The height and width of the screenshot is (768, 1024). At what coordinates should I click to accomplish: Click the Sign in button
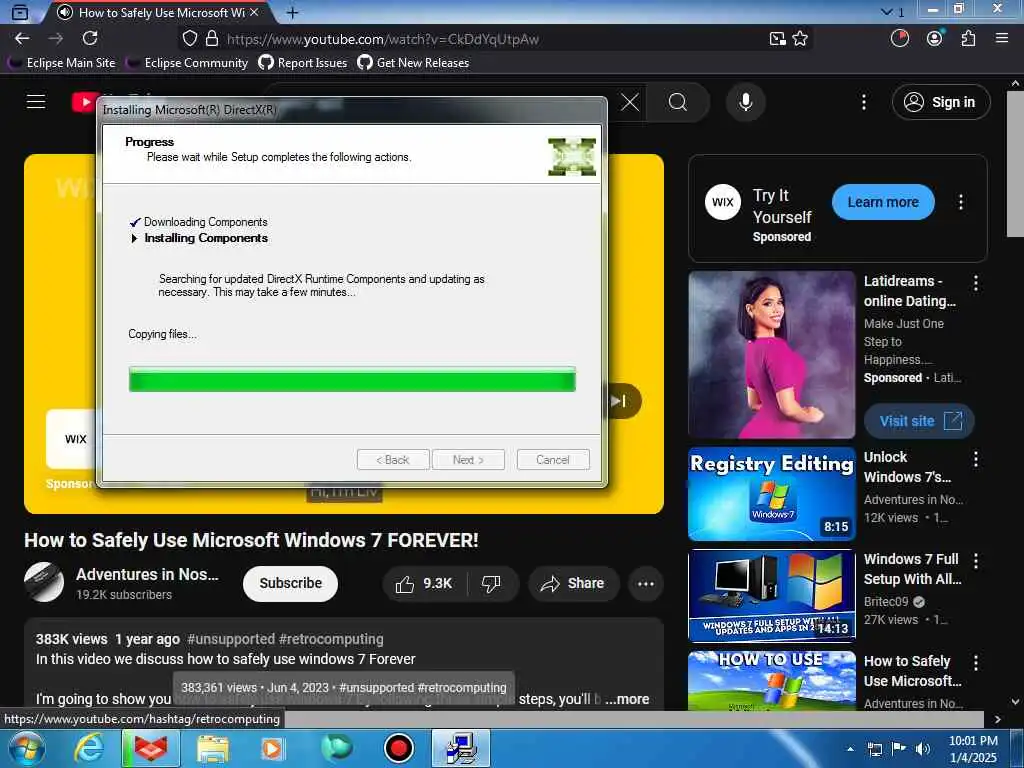[941, 102]
